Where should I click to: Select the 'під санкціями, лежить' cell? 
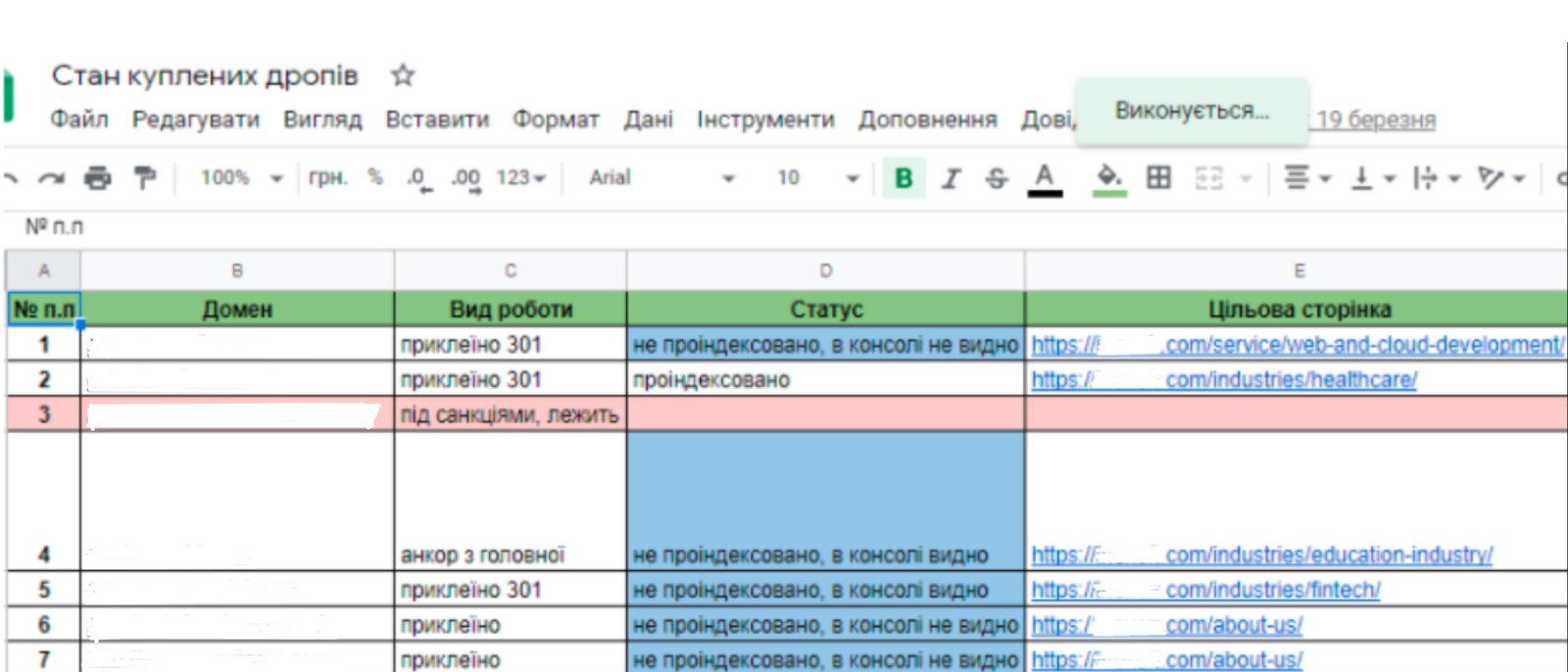[x=510, y=415]
